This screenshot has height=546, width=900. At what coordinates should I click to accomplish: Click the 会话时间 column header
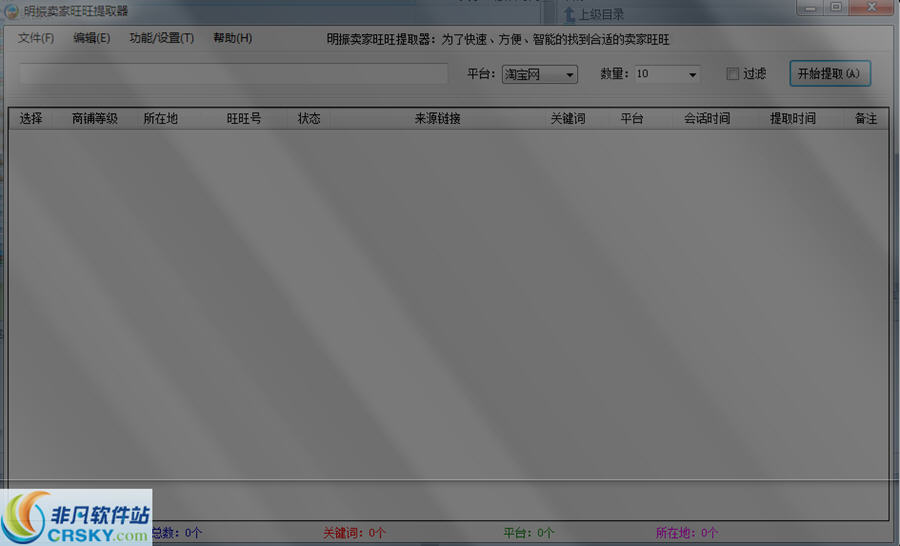click(x=707, y=119)
